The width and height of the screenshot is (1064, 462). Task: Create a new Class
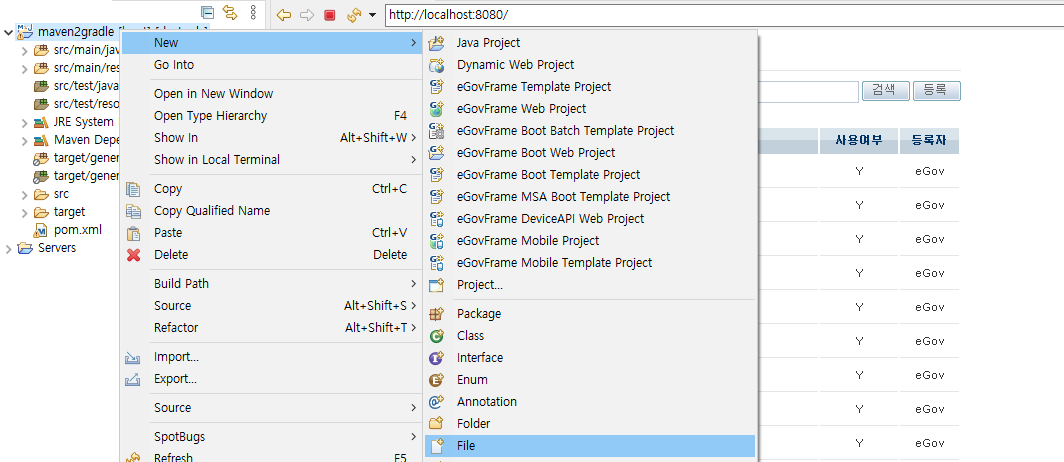point(470,336)
